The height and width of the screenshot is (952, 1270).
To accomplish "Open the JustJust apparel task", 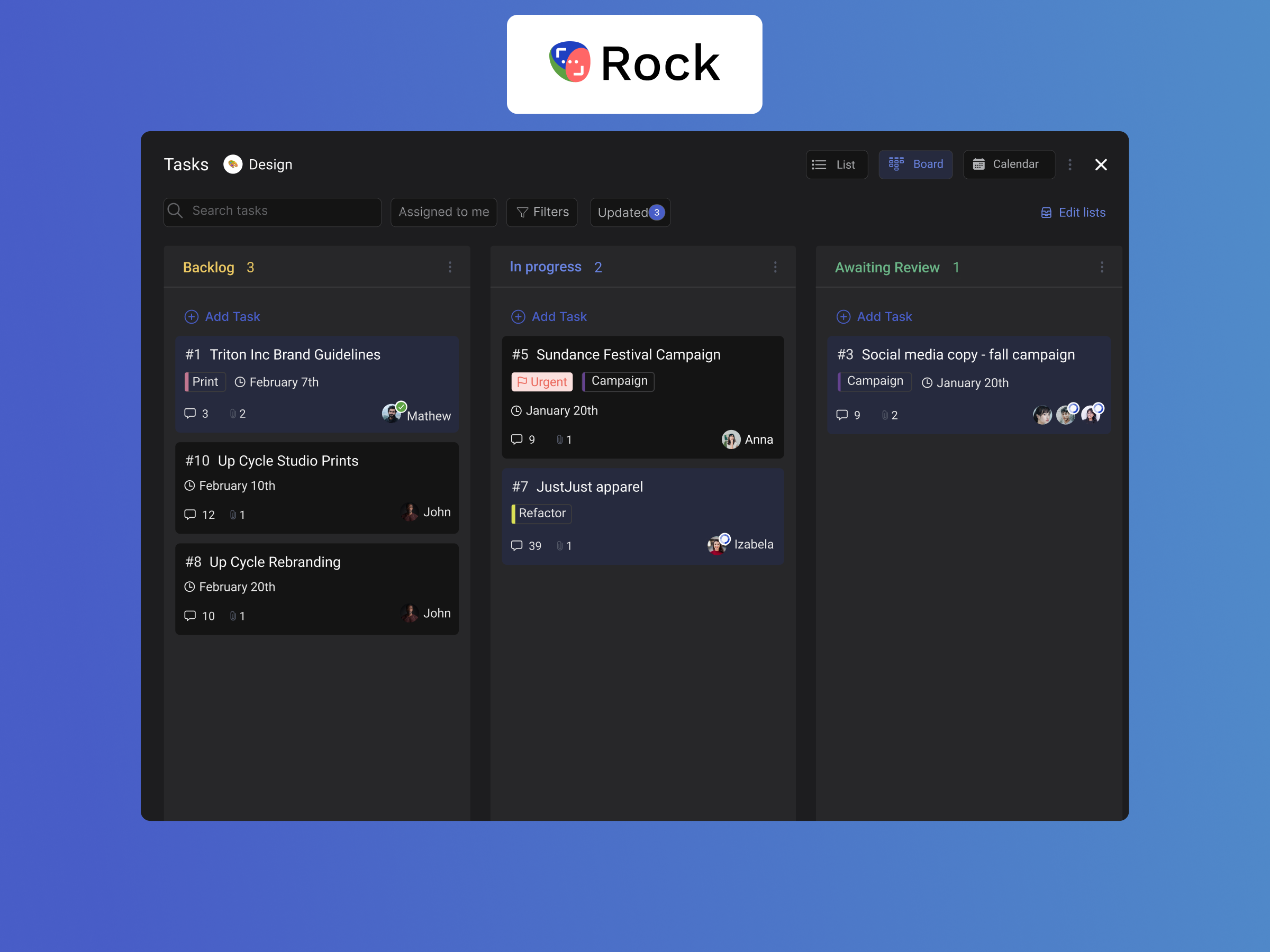I will 643,516.
